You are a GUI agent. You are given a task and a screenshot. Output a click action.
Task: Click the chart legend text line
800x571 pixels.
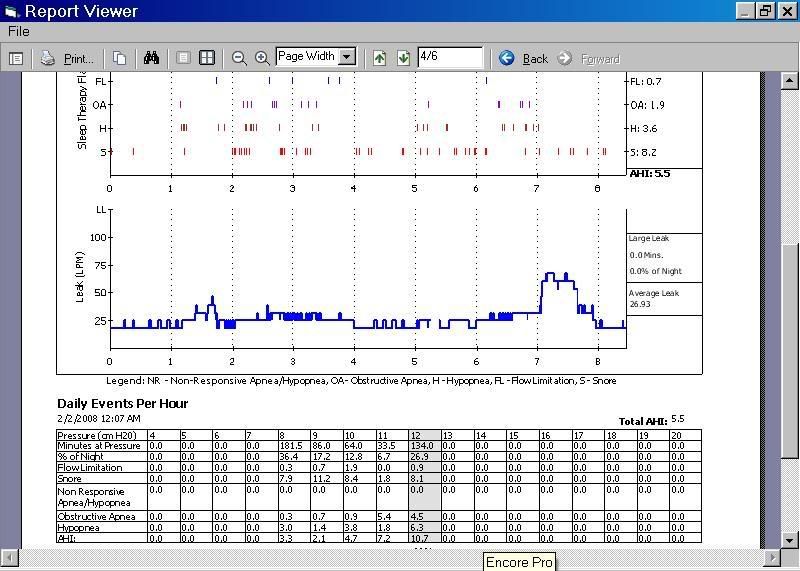pos(361,381)
